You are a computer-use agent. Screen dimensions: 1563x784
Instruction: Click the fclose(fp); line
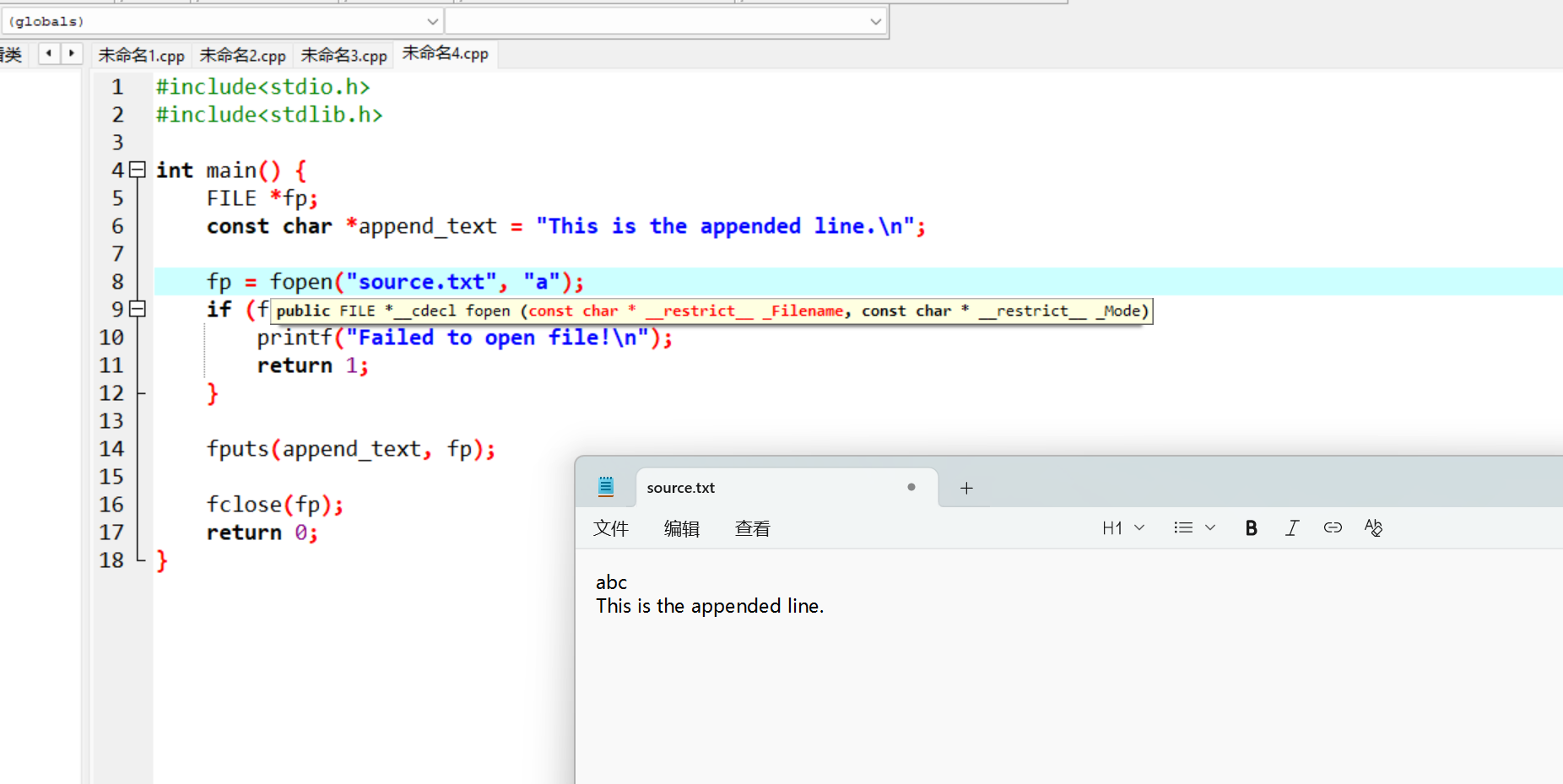tap(275, 505)
